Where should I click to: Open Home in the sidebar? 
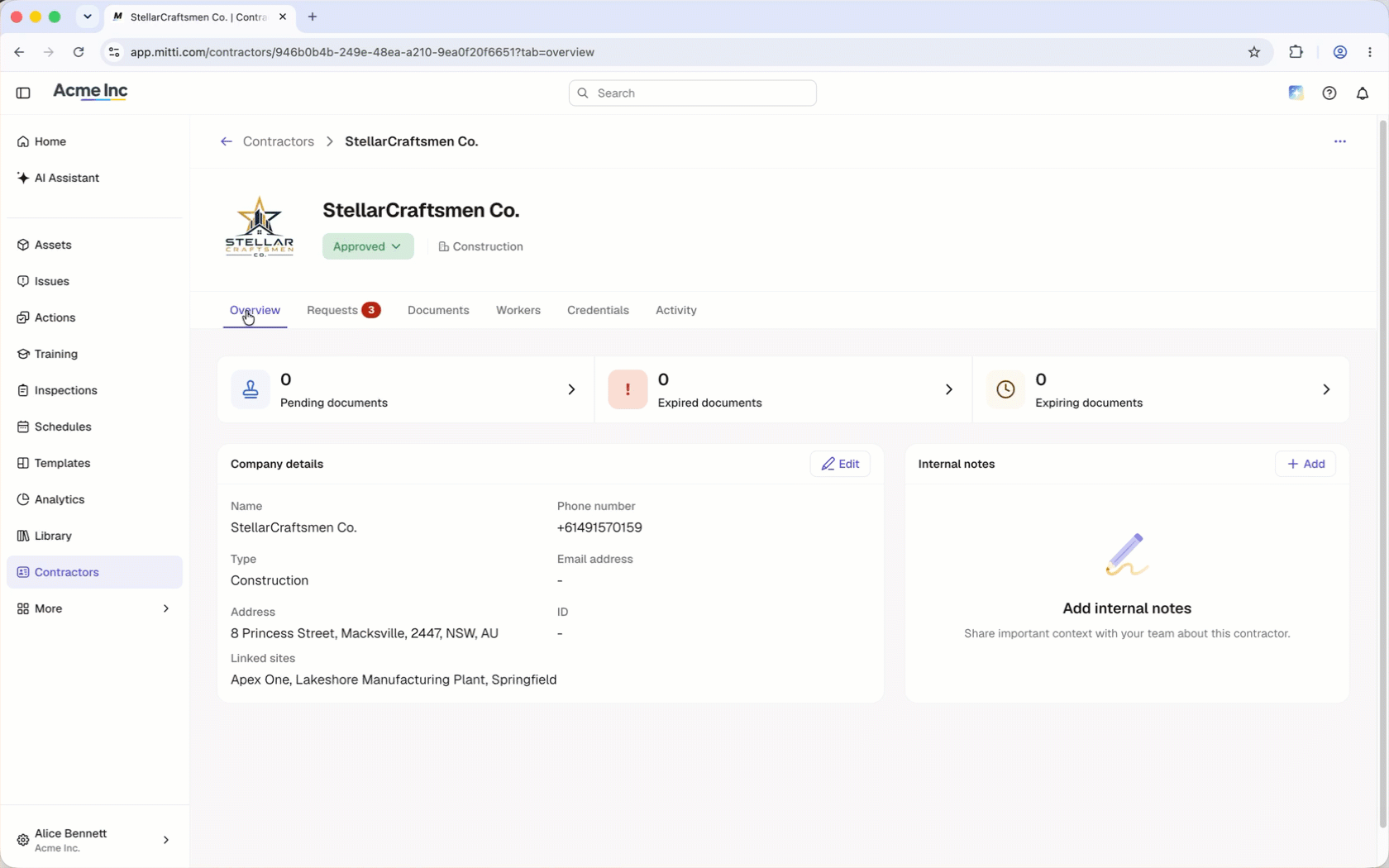point(94,141)
